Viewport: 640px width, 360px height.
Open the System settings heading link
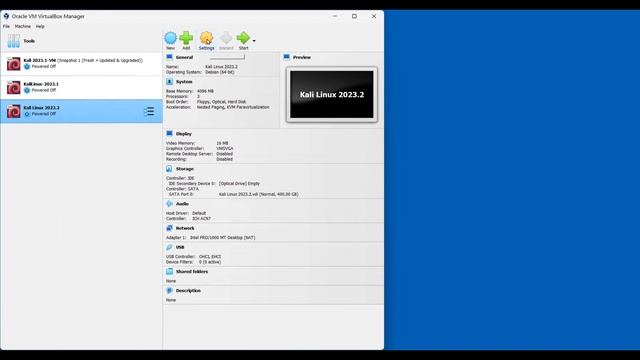point(184,82)
